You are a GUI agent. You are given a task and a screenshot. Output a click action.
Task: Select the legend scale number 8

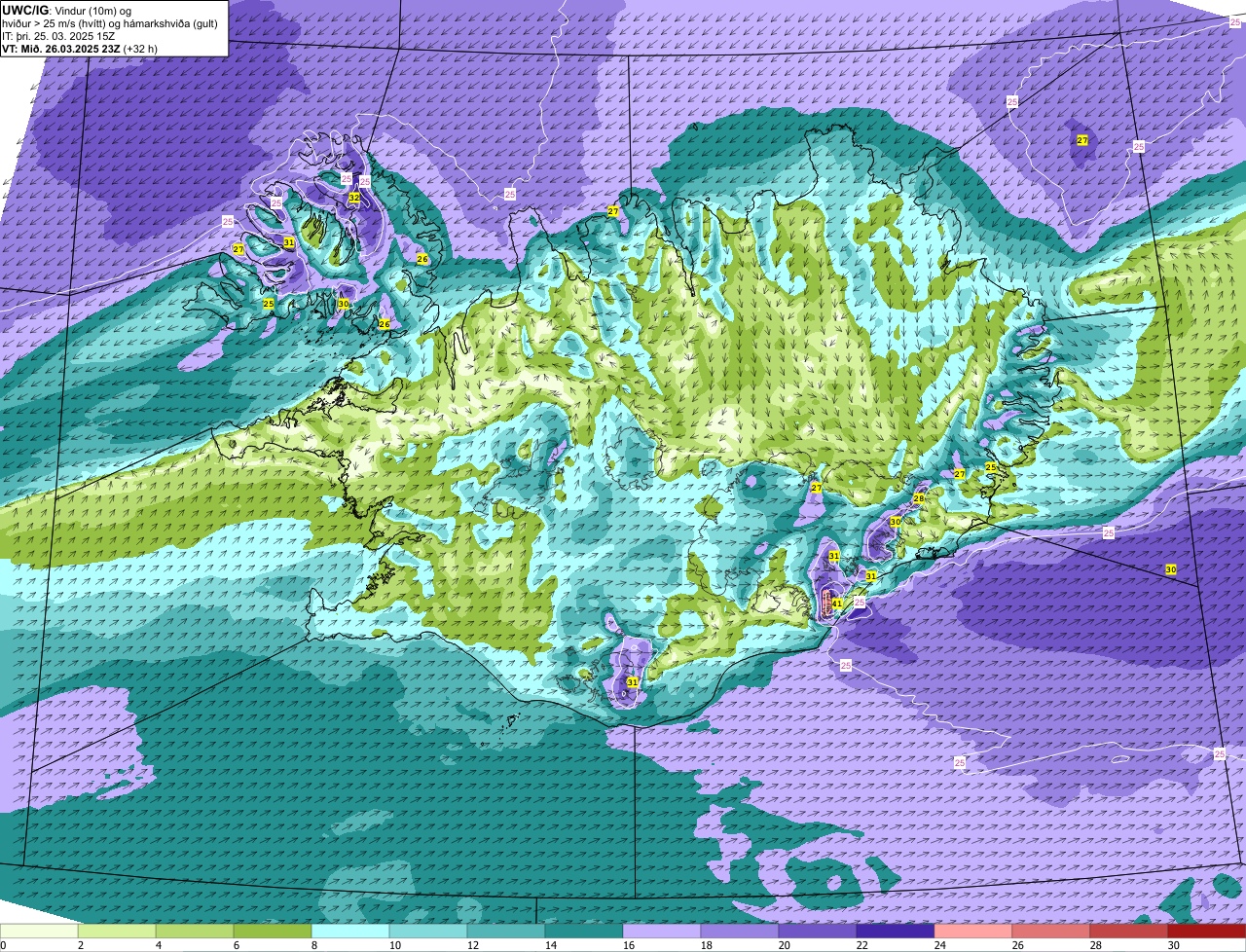(314, 945)
